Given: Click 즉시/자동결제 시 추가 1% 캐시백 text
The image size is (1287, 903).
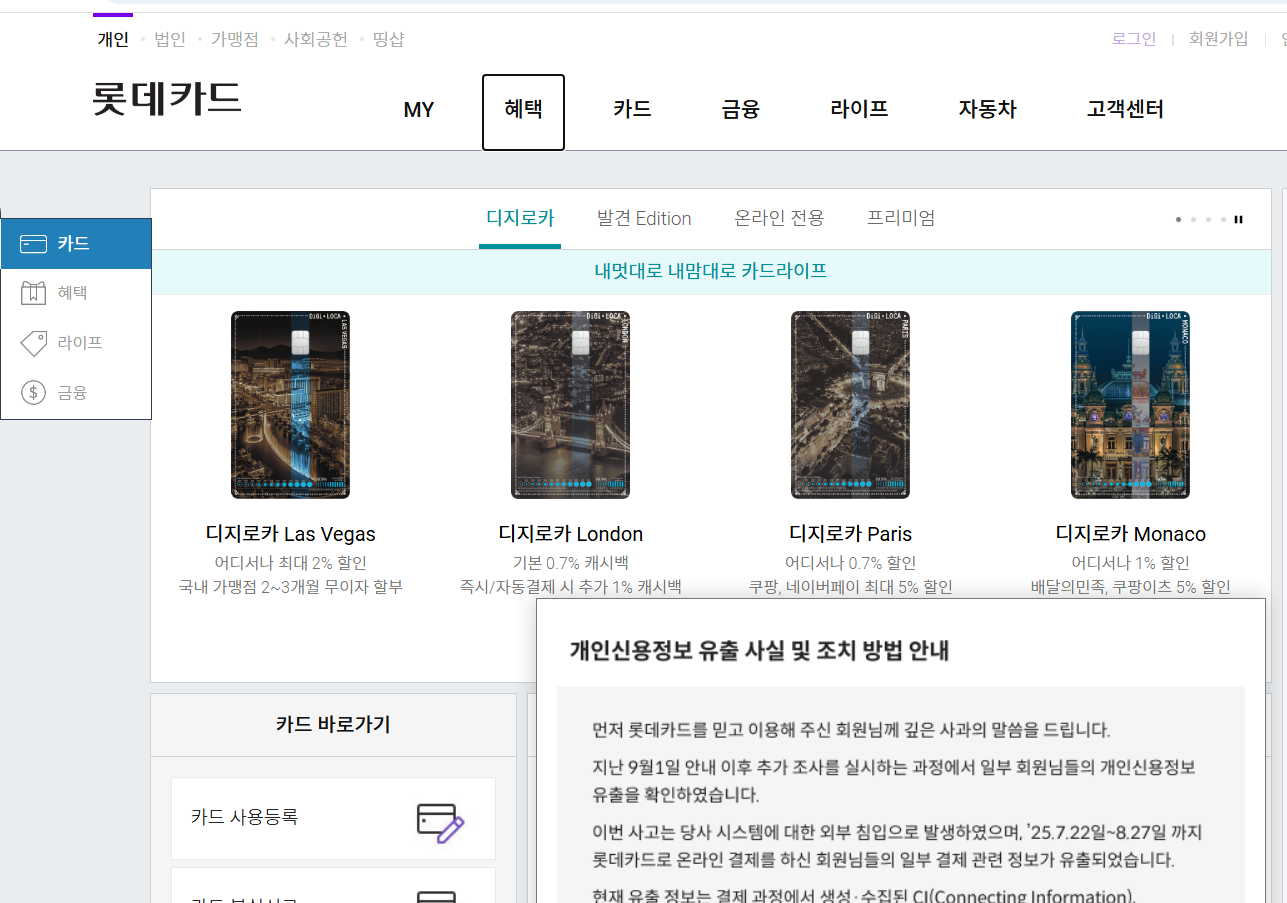Looking at the screenshot, I should [x=571, y=587].
